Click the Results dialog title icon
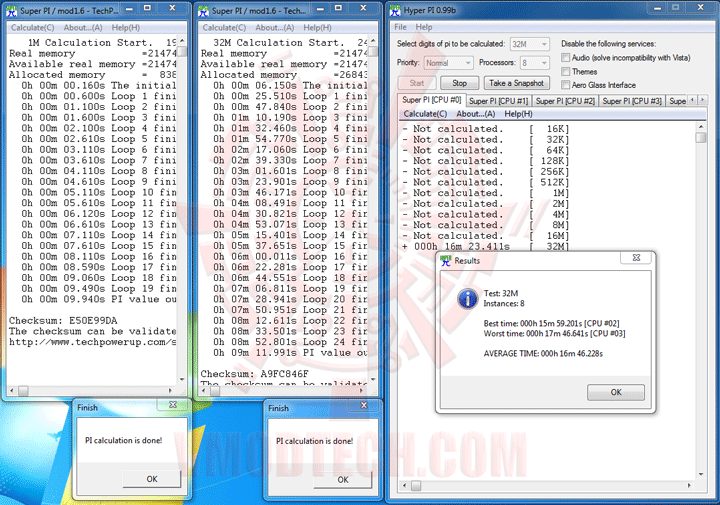 point(446,261)
